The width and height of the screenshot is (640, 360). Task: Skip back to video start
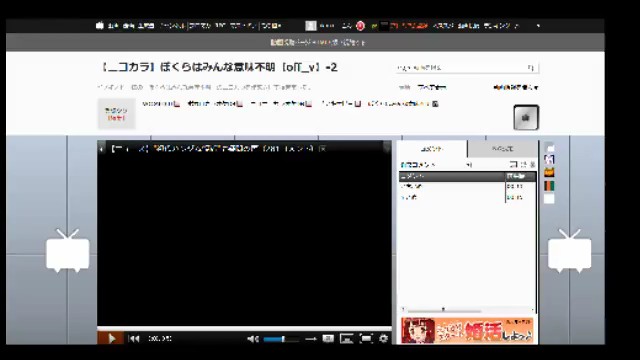(x=134, y=338)
